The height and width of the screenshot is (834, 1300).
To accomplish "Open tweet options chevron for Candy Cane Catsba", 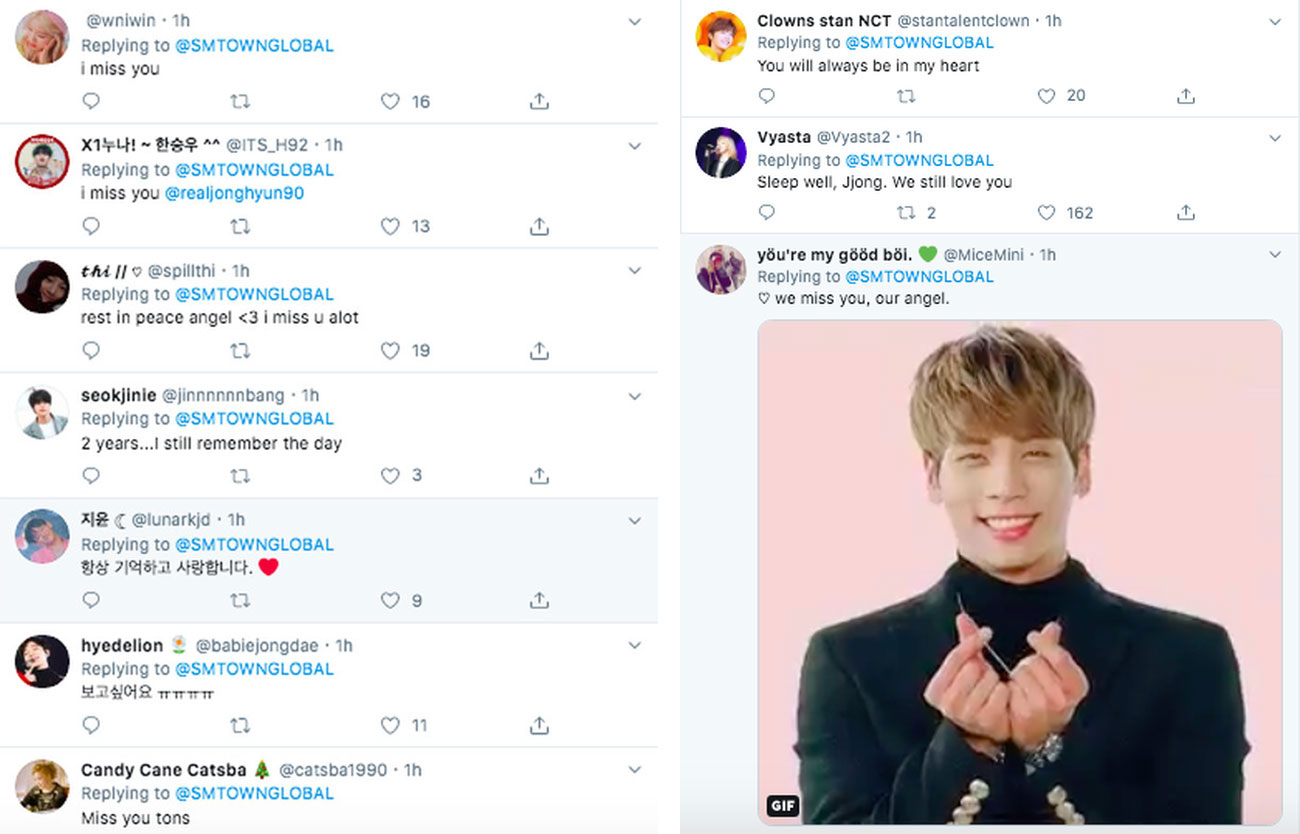I will coord(634,770).
